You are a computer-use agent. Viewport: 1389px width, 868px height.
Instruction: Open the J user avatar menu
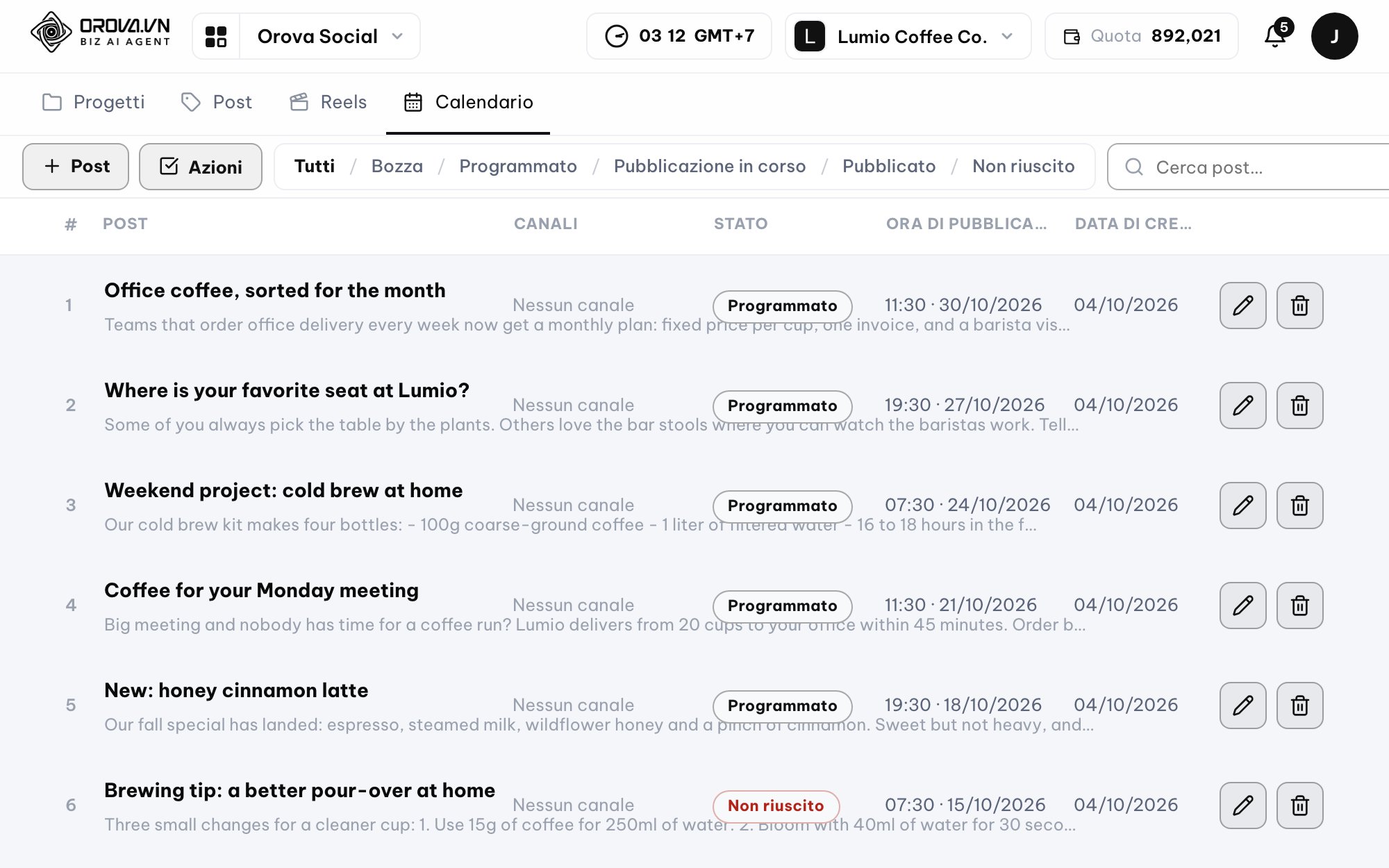click(1334, 36)
